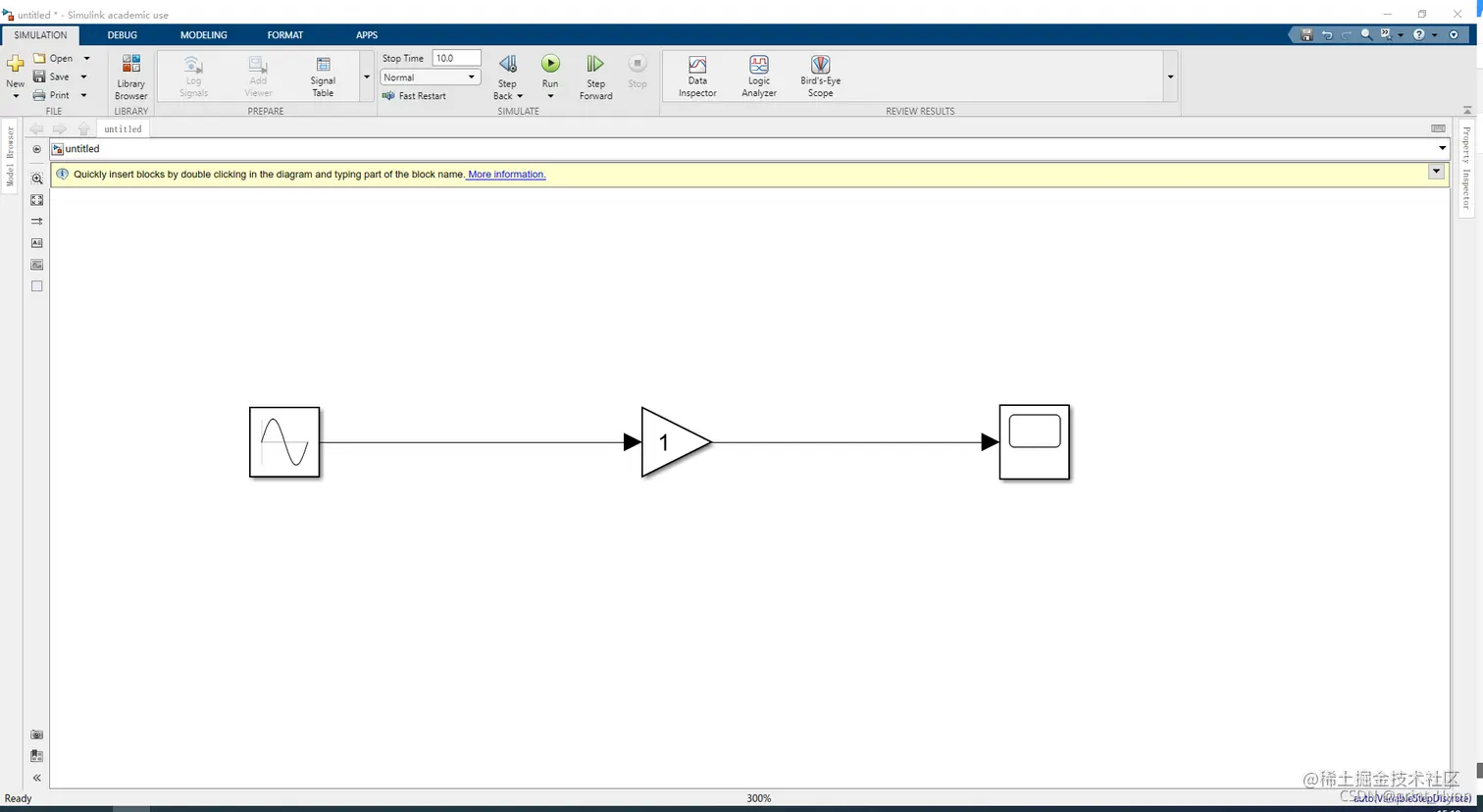Click the 300% zoom level status
Viewport: 1483px width, 812px height.
tap(759, 798)
